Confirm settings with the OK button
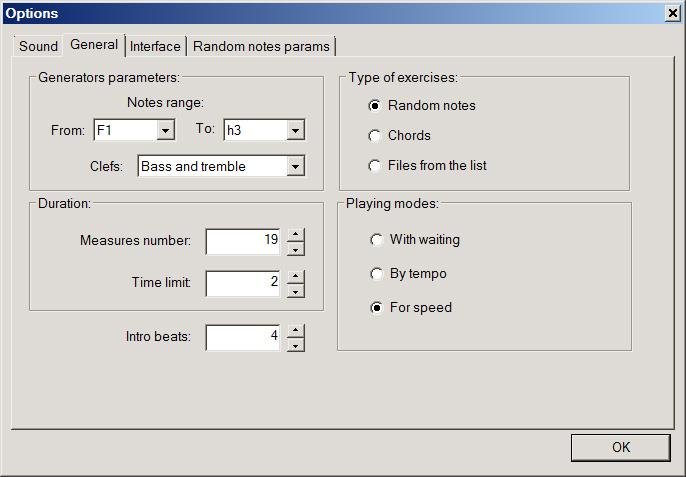Screen dimensions: 686x477 [x=620, y=447]
